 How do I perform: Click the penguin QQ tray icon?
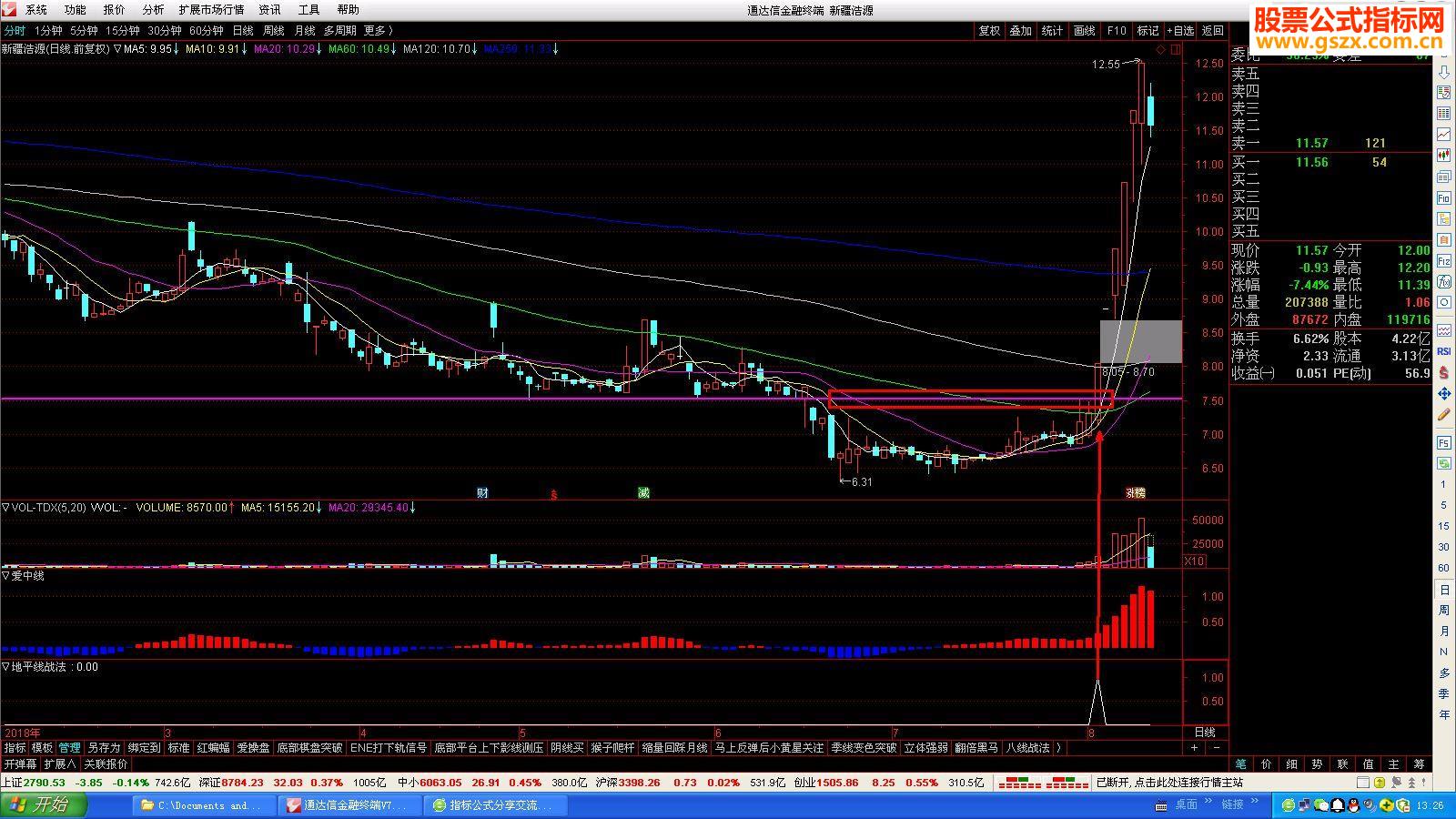(x=1353, y=805)
